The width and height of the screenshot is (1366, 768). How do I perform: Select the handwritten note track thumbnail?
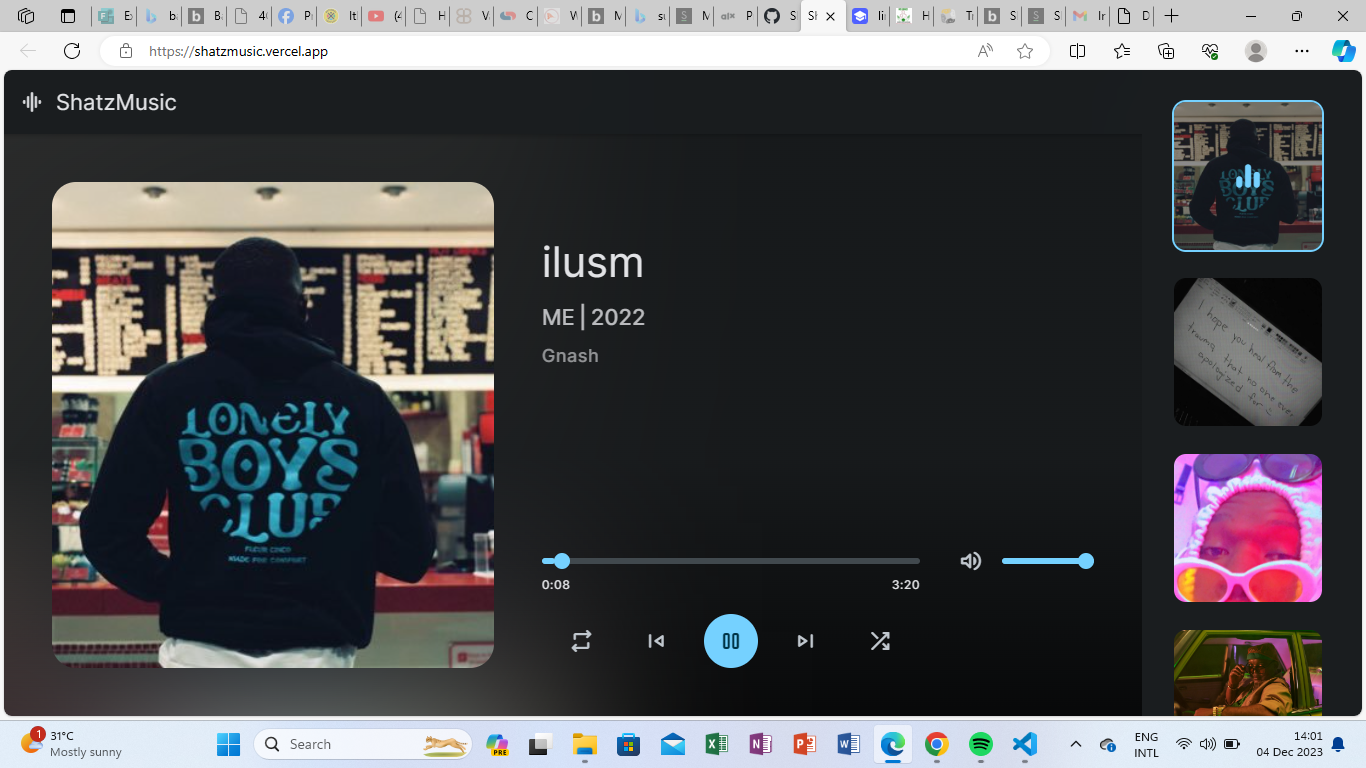(1247, 352)
